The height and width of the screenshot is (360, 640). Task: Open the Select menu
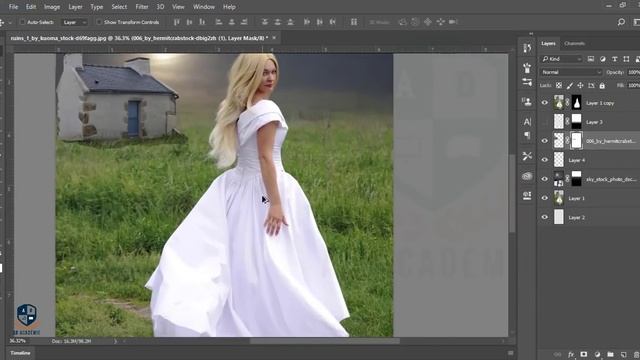coord(119,7)
